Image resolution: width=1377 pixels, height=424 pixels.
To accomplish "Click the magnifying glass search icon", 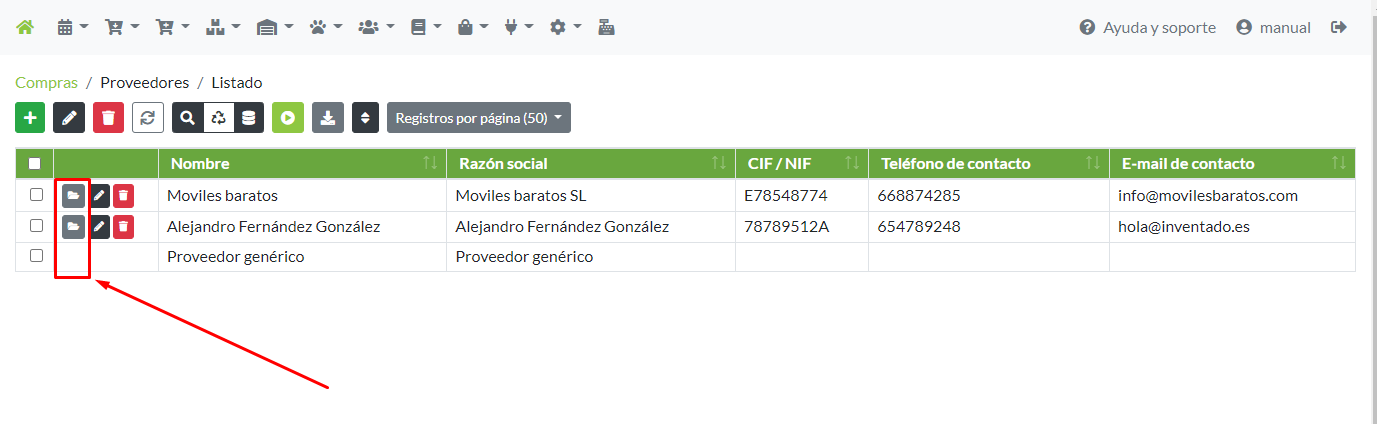I will pos(187,118).
